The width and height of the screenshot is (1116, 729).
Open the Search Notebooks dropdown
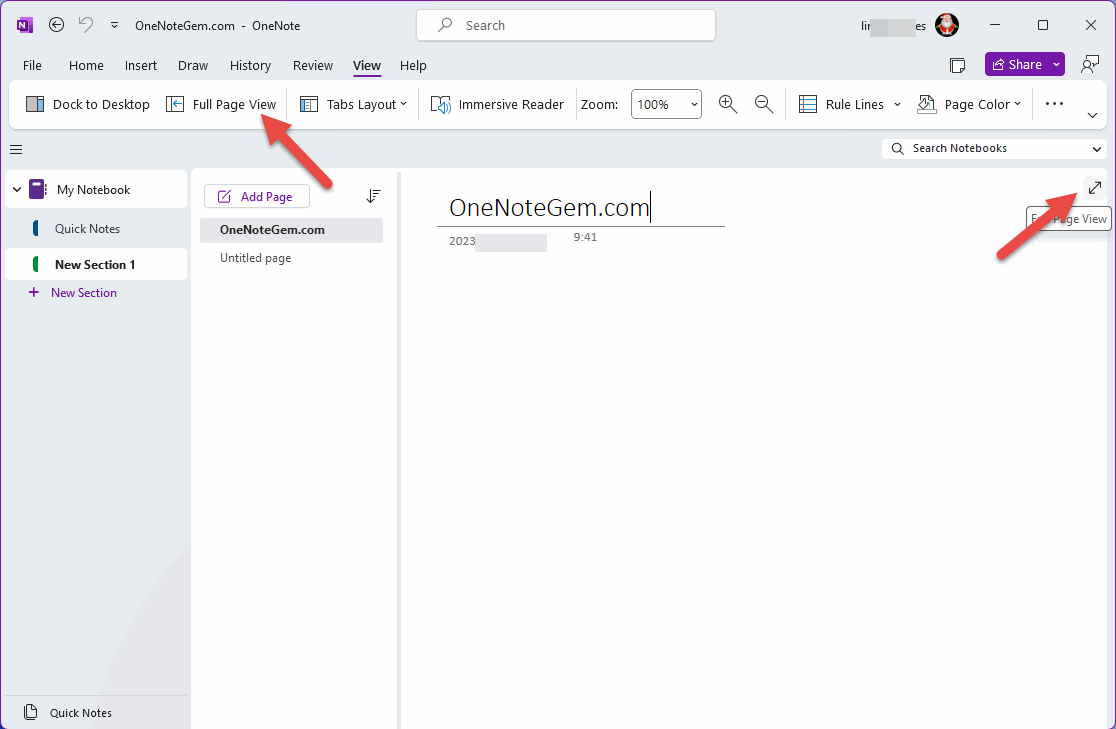click(1097, 148)
